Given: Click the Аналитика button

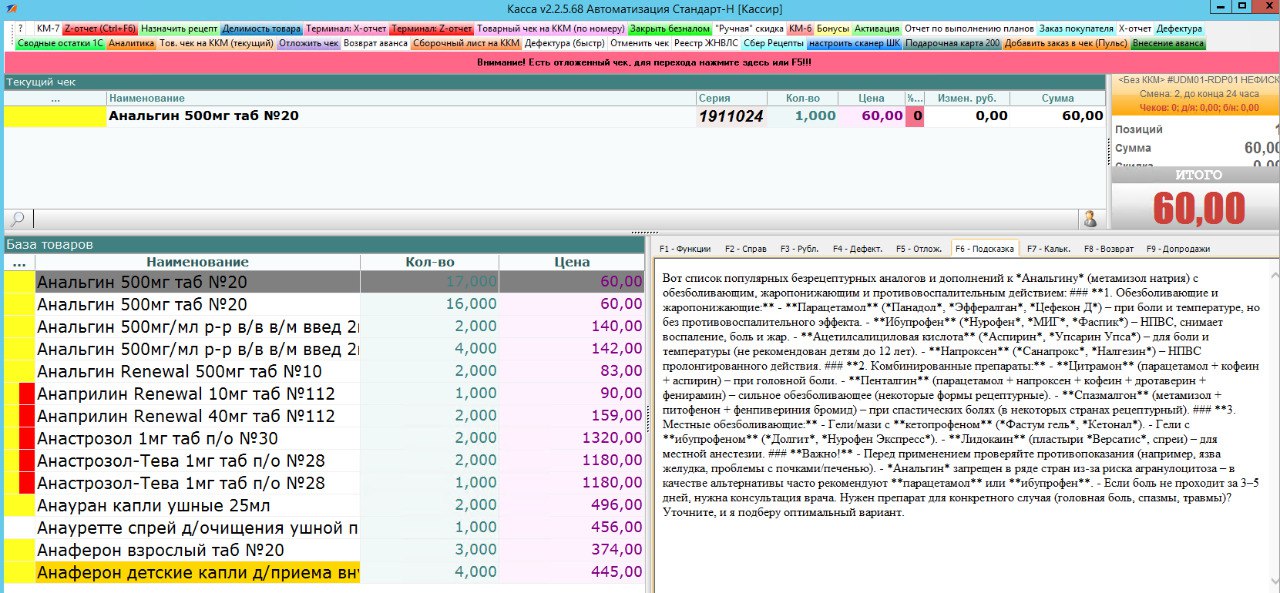Looking at the screenshot, I should 131,43.
